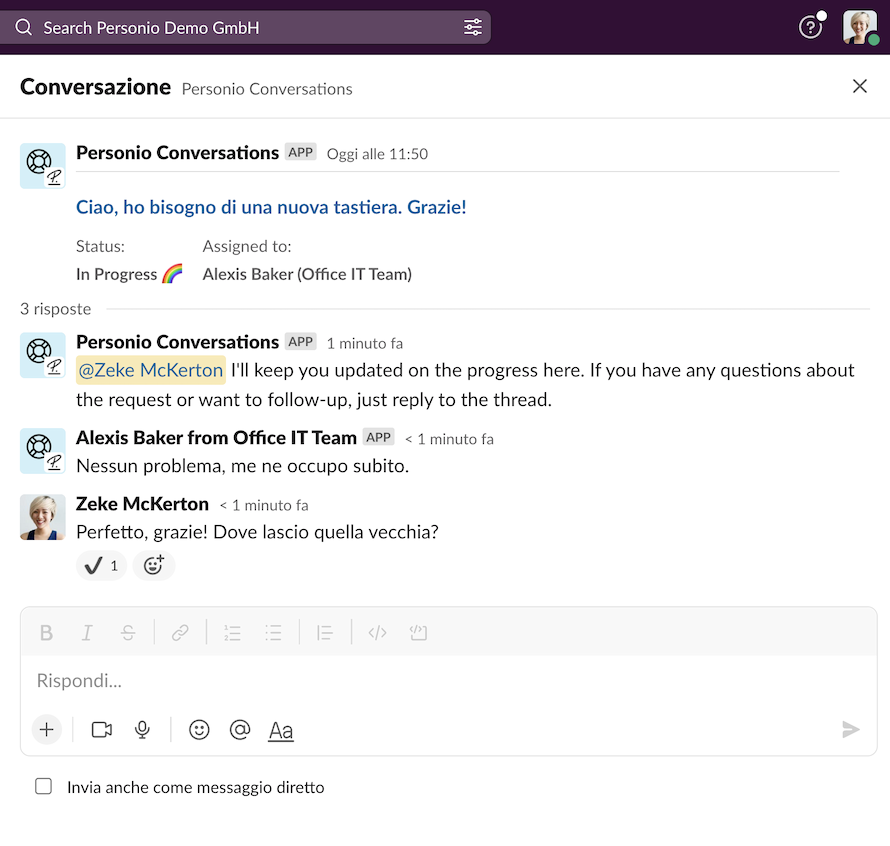This screenshot has height=846, width=890.
Task: Click the 'In Progress' status text
Action: (x=116, y=274)
